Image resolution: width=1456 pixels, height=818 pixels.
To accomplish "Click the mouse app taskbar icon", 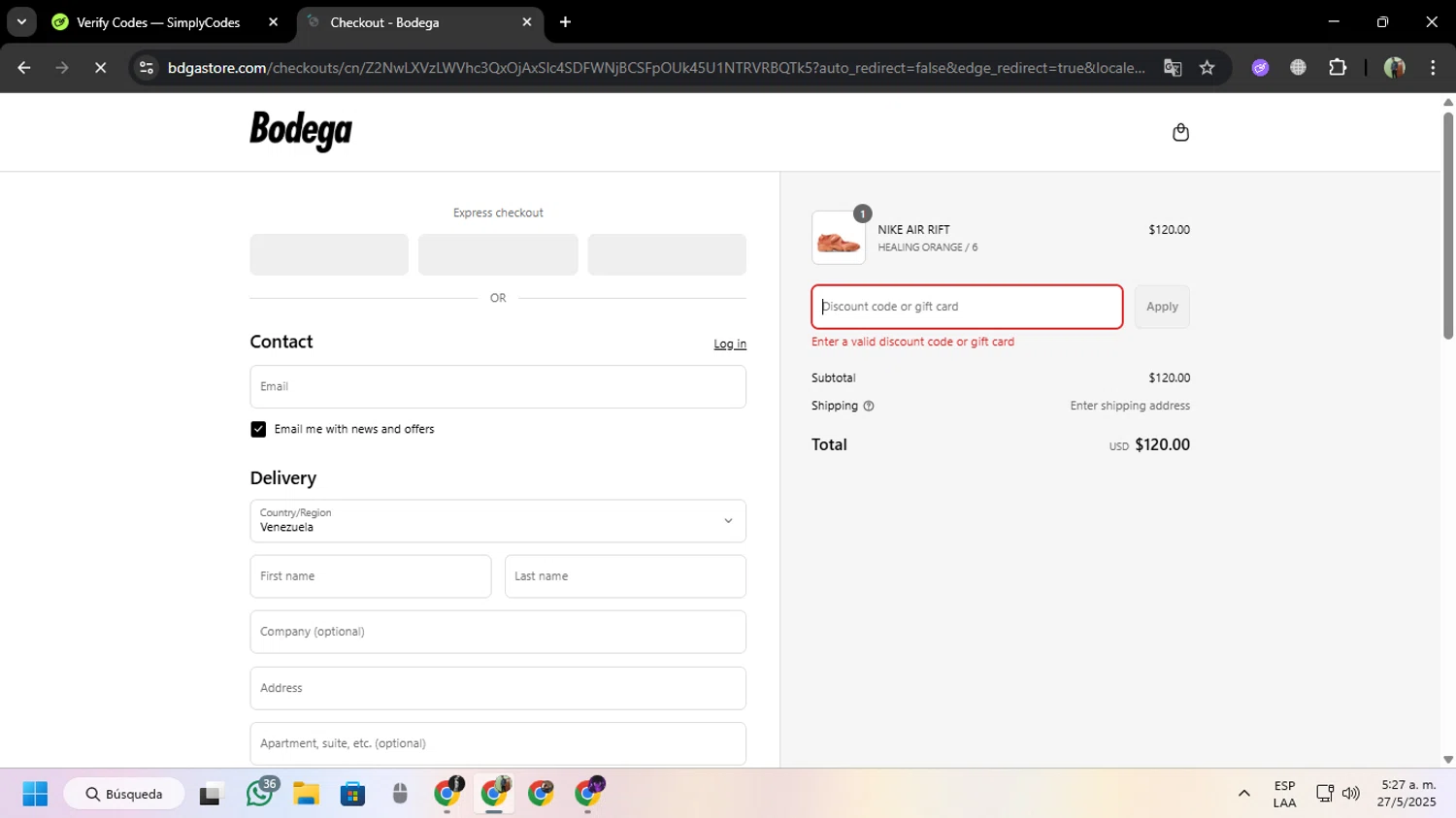I will tap(400, 794).
